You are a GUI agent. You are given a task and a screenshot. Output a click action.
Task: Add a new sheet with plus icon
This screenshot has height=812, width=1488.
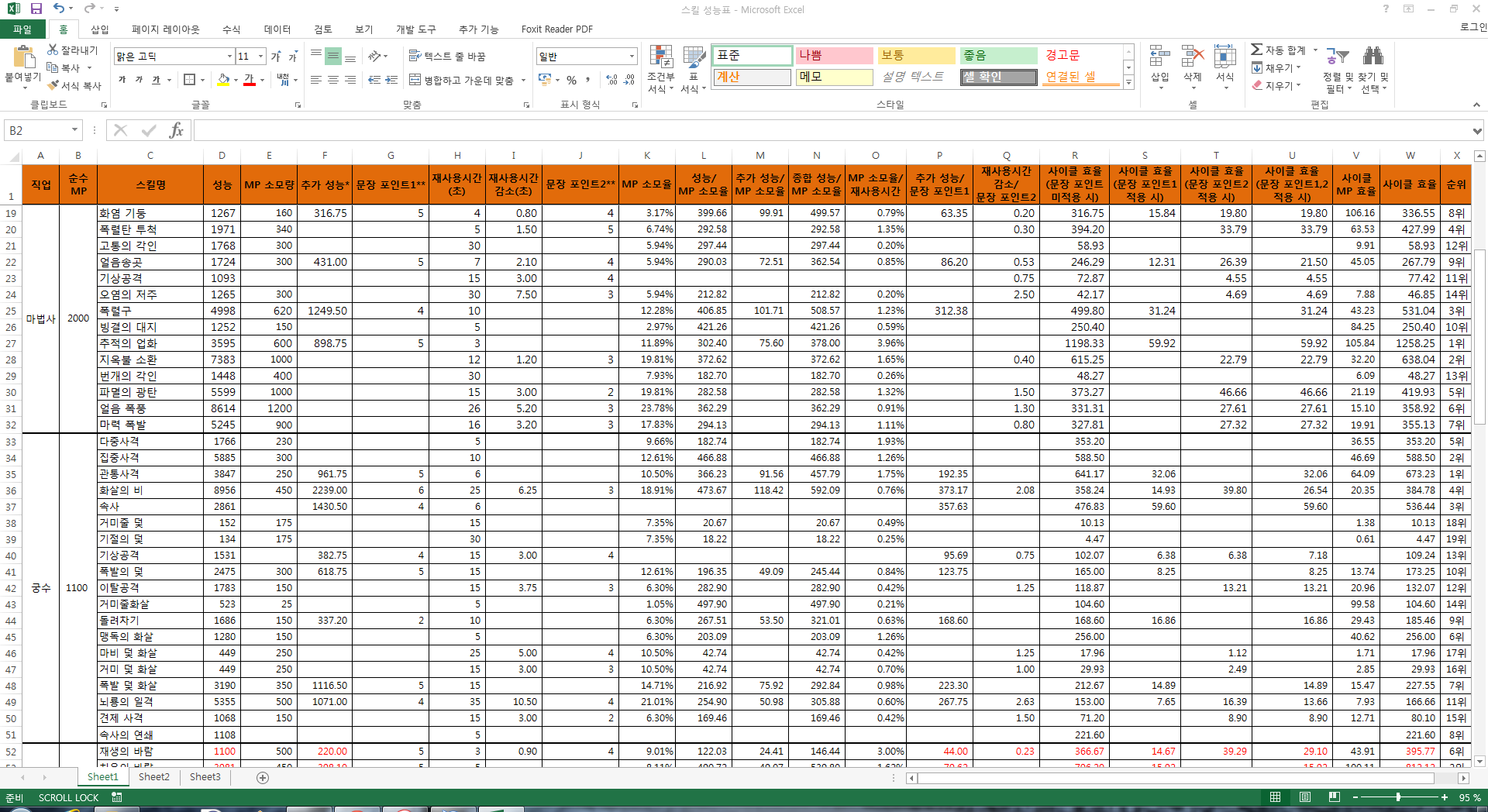(263, 777)
